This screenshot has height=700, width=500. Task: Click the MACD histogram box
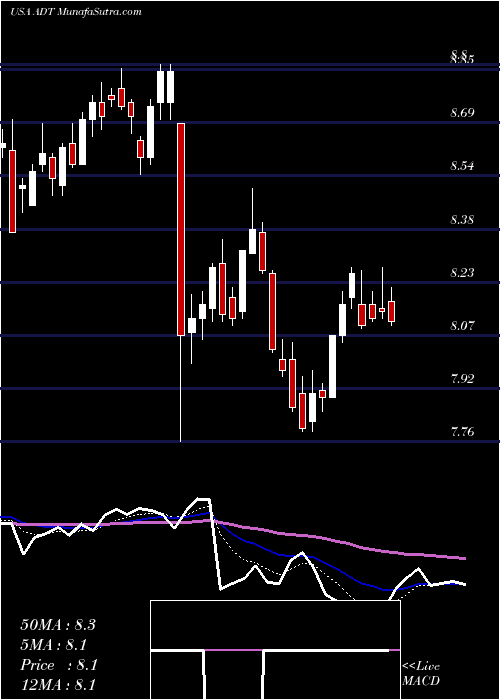pos(275,650)
